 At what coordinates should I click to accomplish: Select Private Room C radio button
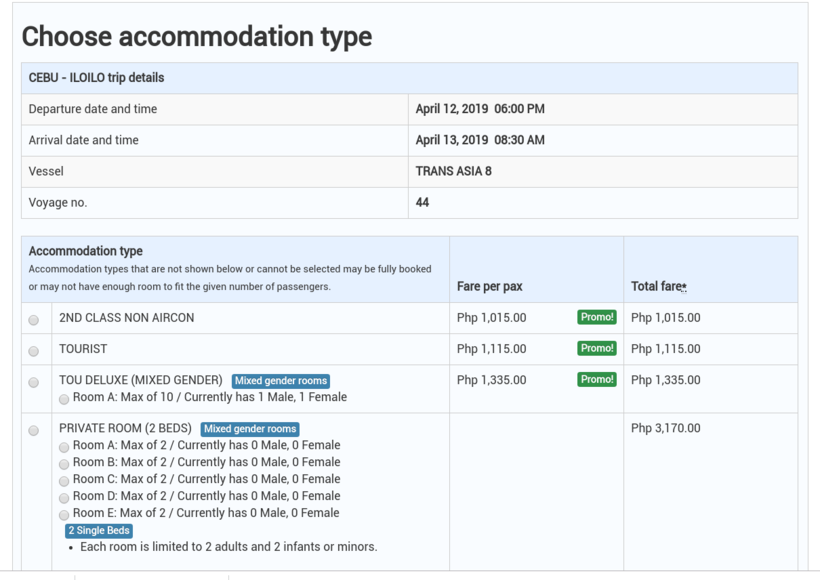tap(64, 481)
